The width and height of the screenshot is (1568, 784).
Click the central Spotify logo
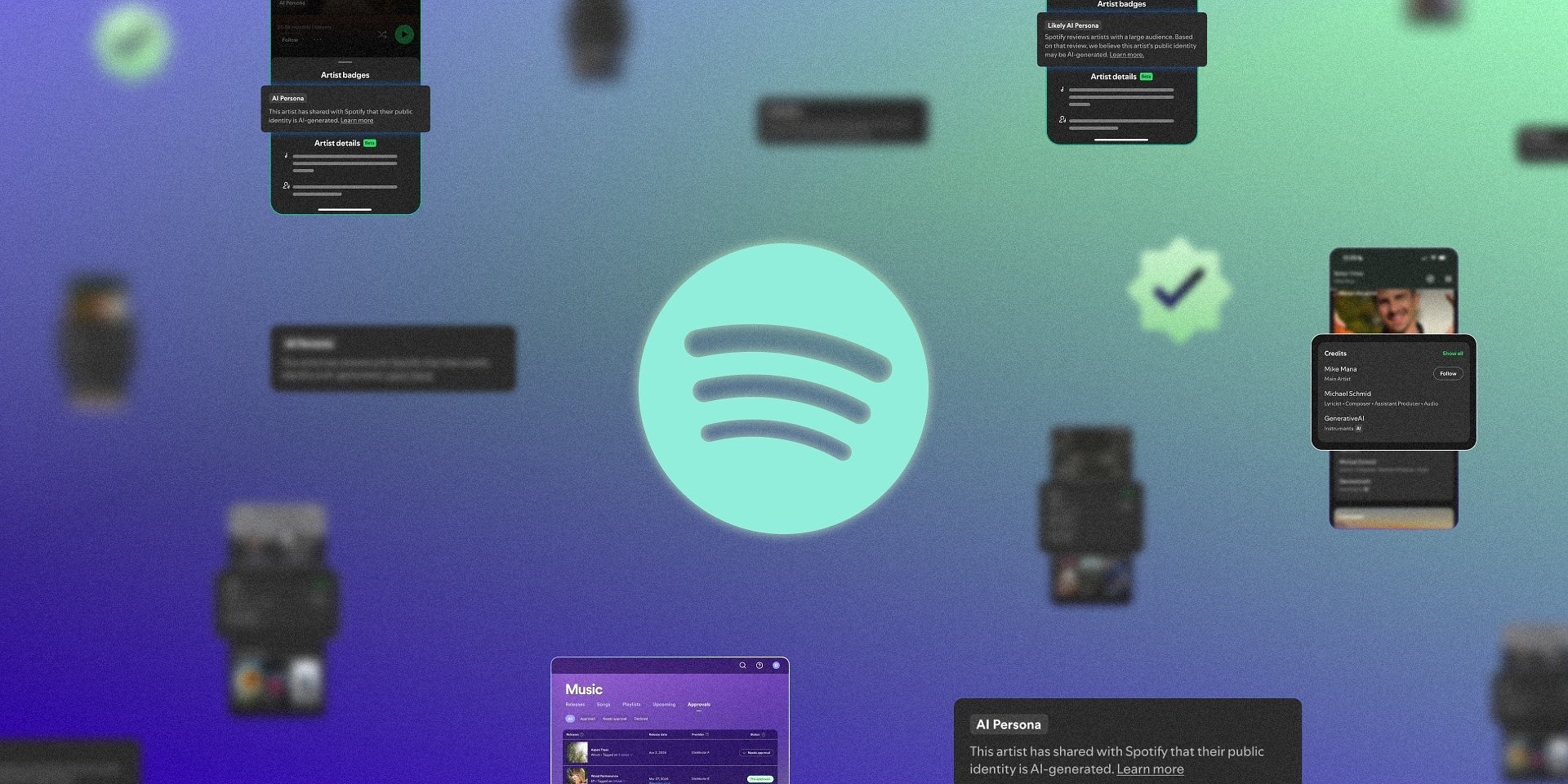click(783, 389)
